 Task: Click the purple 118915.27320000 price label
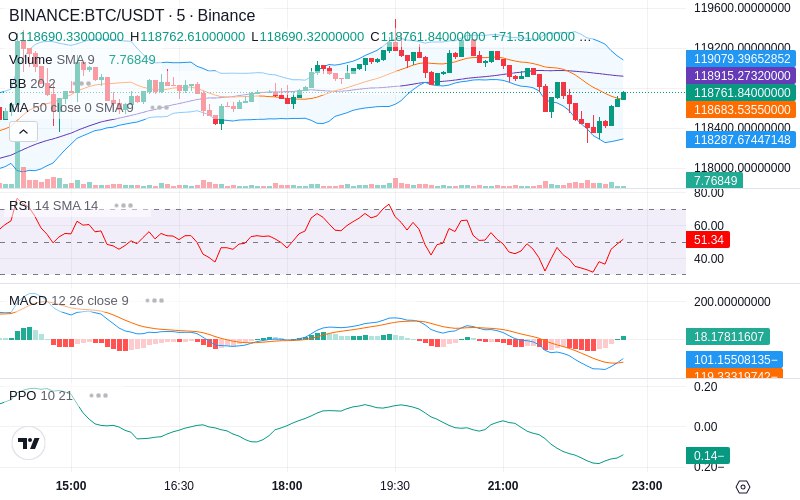(x=741, y=76)
